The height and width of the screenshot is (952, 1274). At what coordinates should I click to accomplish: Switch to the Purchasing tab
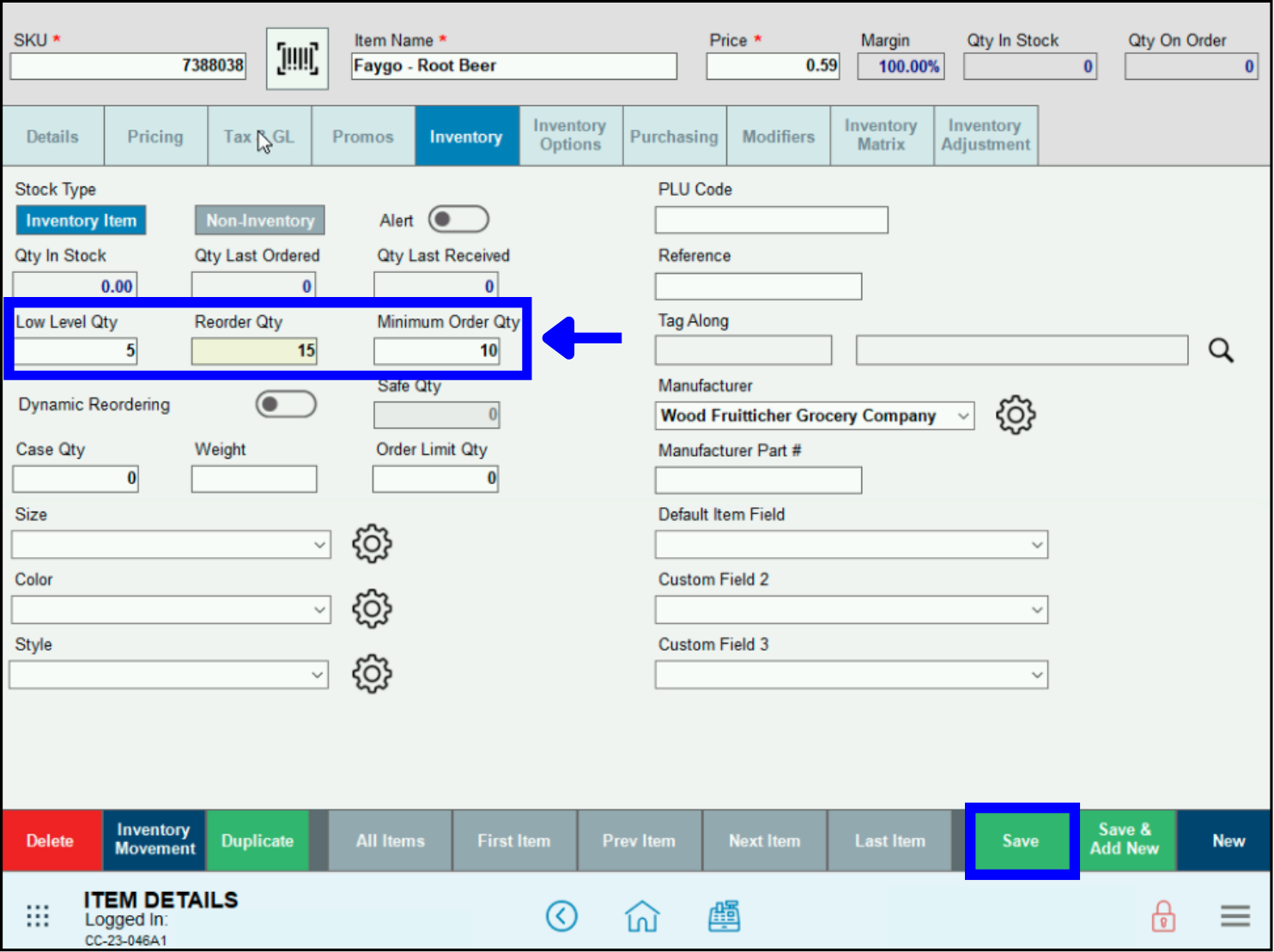(x=674, y=136)
